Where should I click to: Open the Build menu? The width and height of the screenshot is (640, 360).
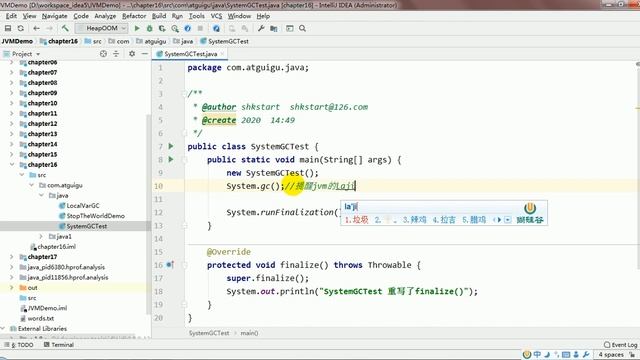tap(159, 16)
